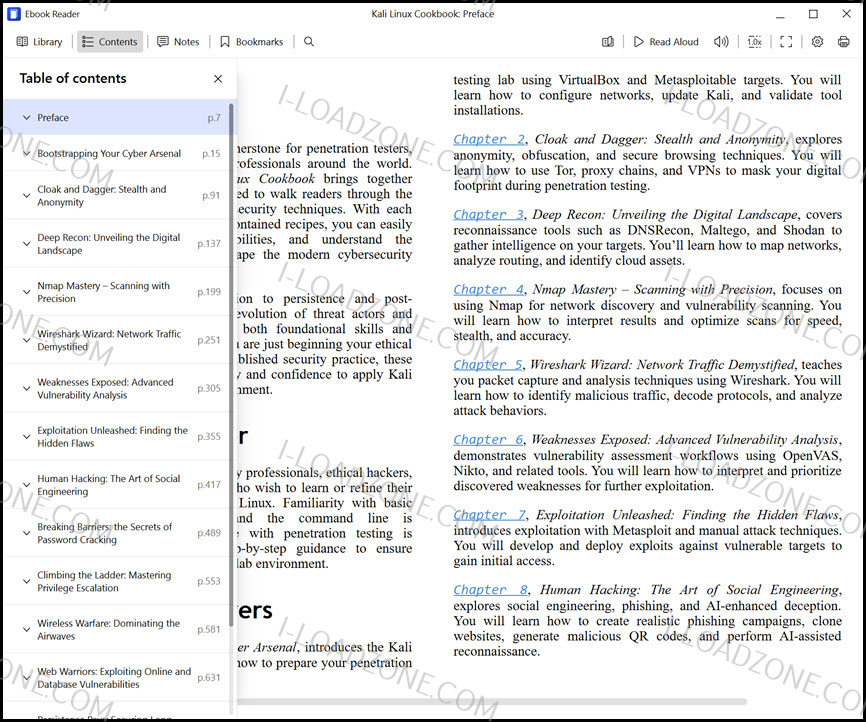
Task: Click the contents panel vertical scrollbar
Action: pos(231,365)
